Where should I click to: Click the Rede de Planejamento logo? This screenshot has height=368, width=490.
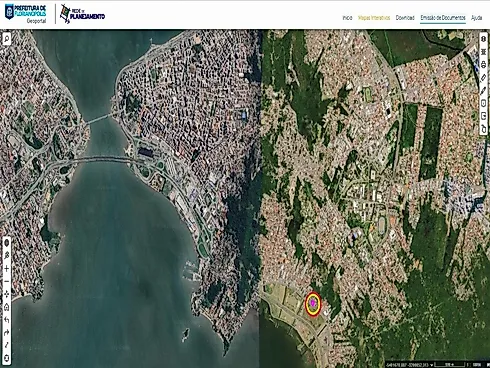click(82, 14)
